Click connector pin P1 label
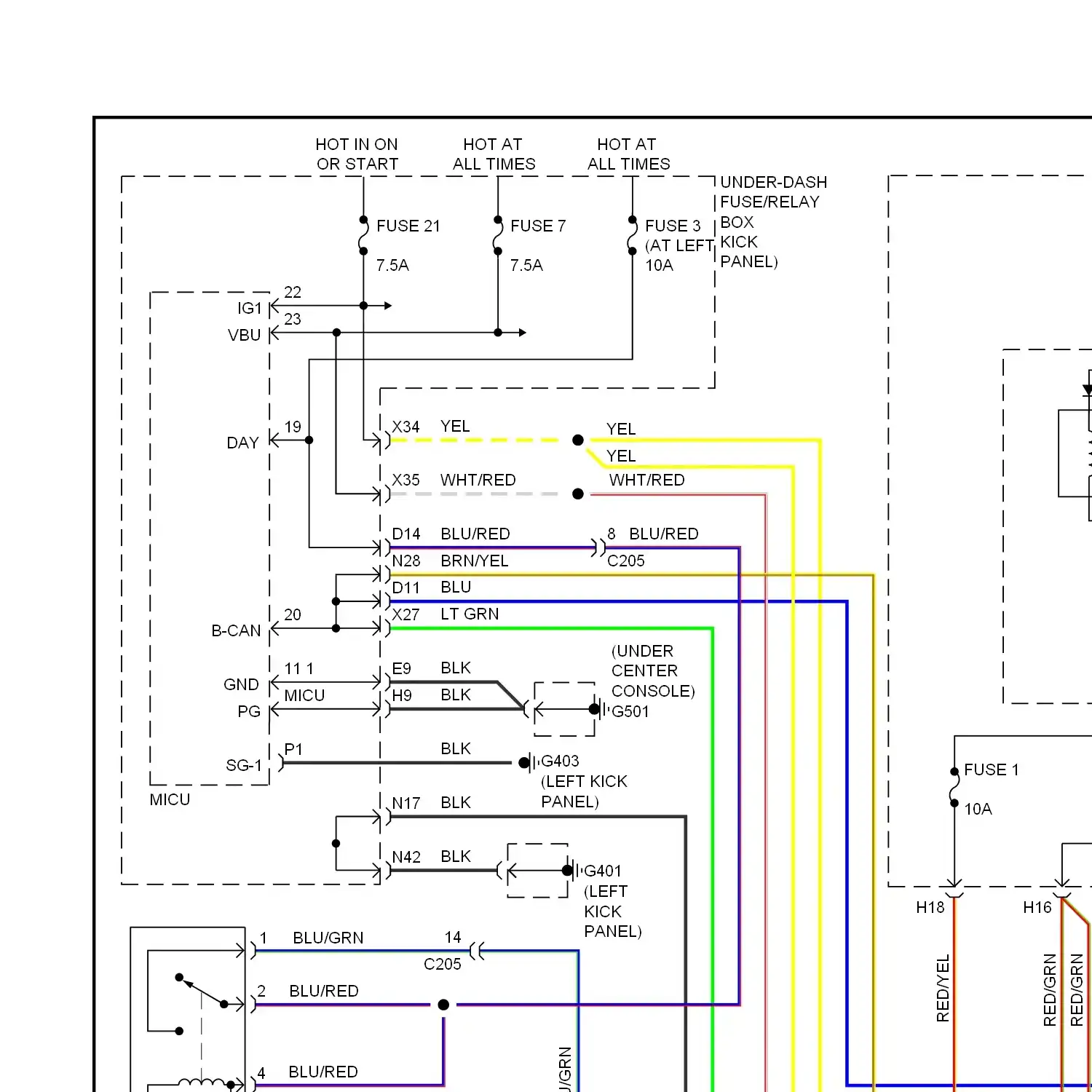 (293, 750)
